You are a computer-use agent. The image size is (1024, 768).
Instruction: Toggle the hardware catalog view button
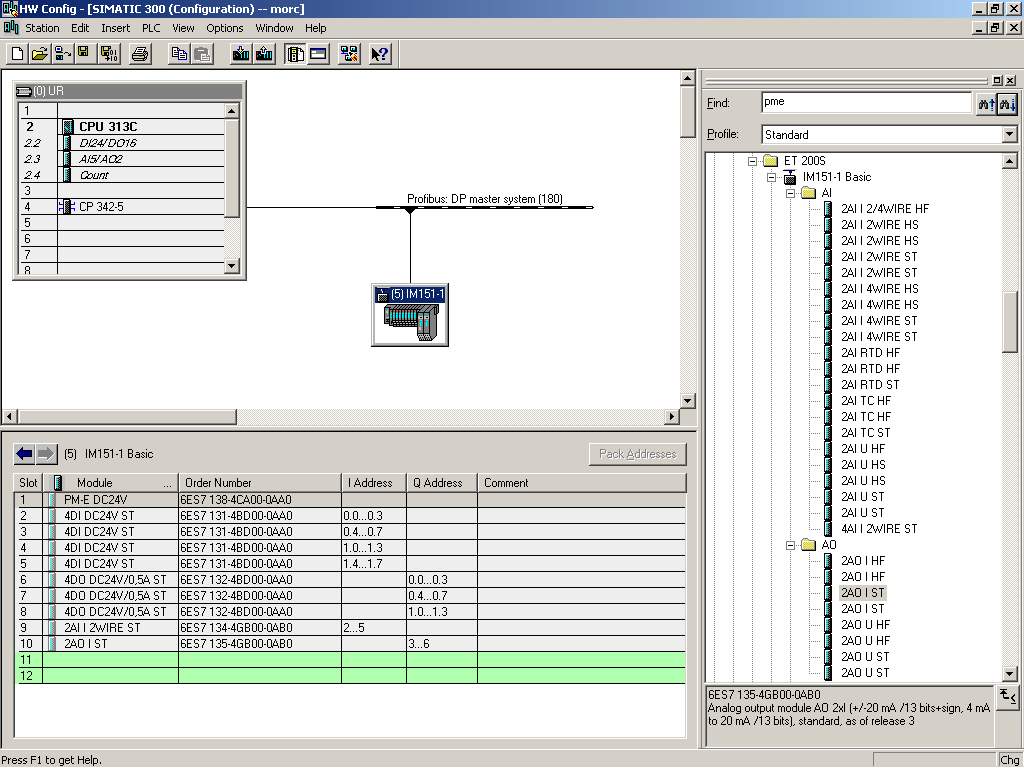[295, 54]
